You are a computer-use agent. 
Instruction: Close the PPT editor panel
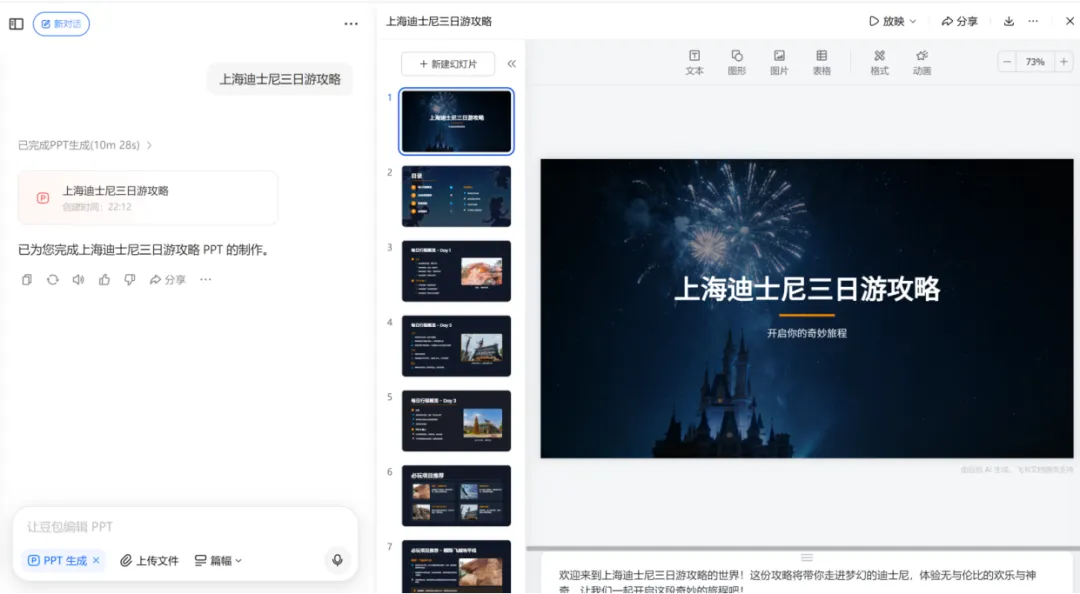(1070, 21)
